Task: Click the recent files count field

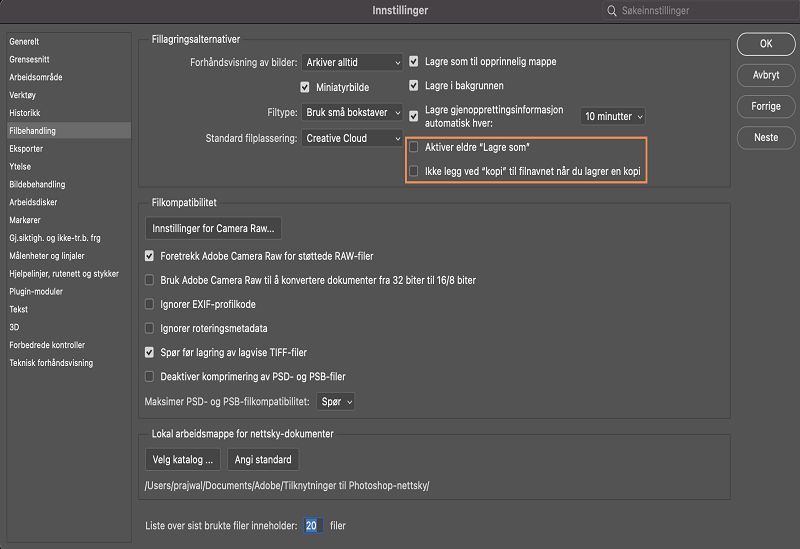Action: (313, 525)
